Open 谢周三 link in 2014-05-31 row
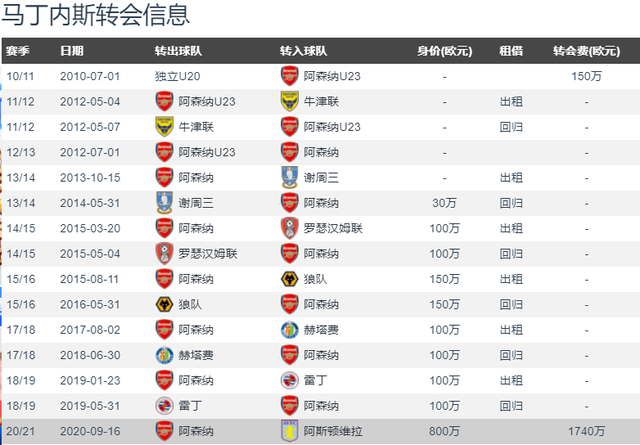Viewport: 640px width, 445px height. pyautogui.click(x=196, y=203)
